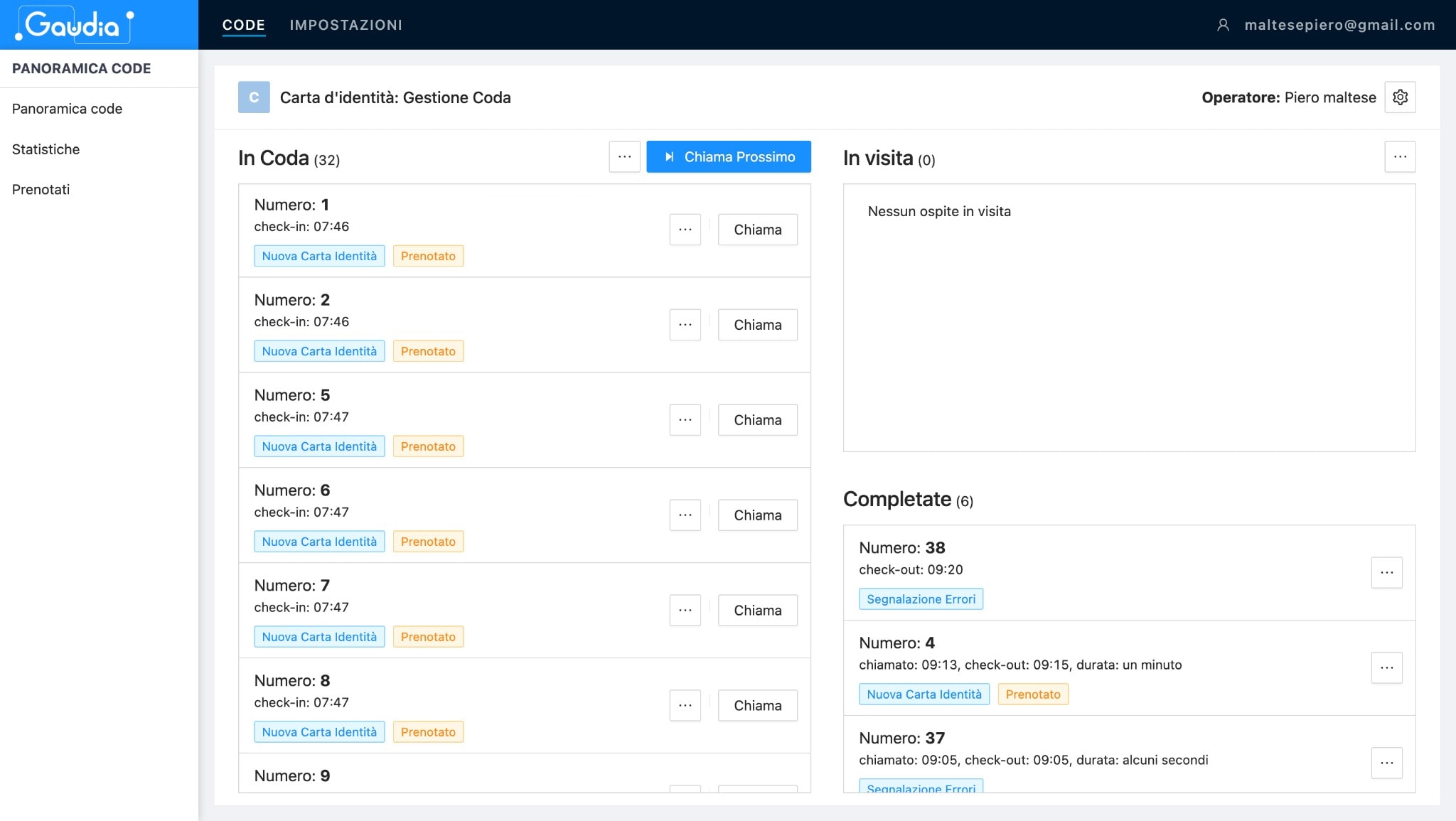The height and width of the screenshot is (821, 1456).
Task: Click the blue 'C' queue avatar icon
Action: [x=253, y=97]
